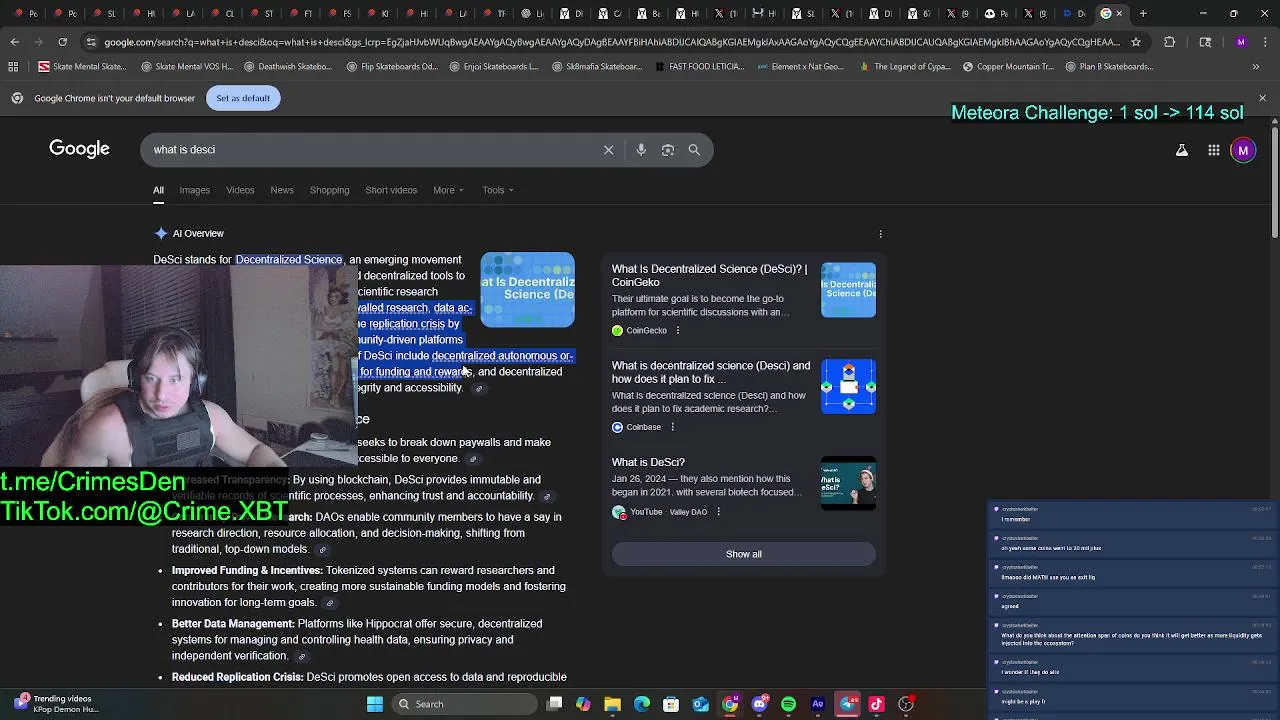1280x720 pixels.
Task: Open the CoinGecko What Is Decentralized Science link
Action: coord(709,276)
